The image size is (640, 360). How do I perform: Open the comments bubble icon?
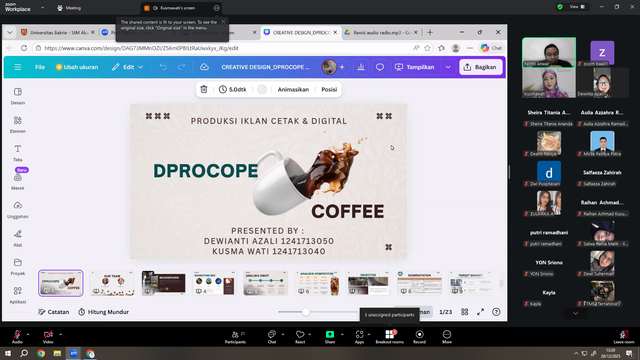click(x=380, y=67)
